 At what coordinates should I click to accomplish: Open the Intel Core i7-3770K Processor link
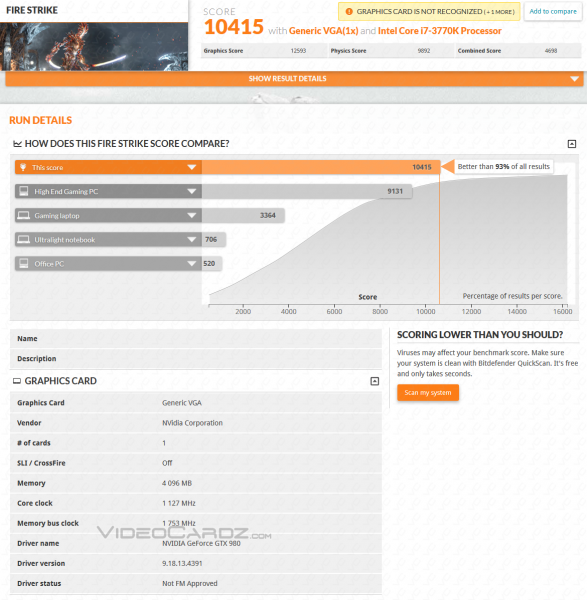pyautogui.click(x=440, y=31)
